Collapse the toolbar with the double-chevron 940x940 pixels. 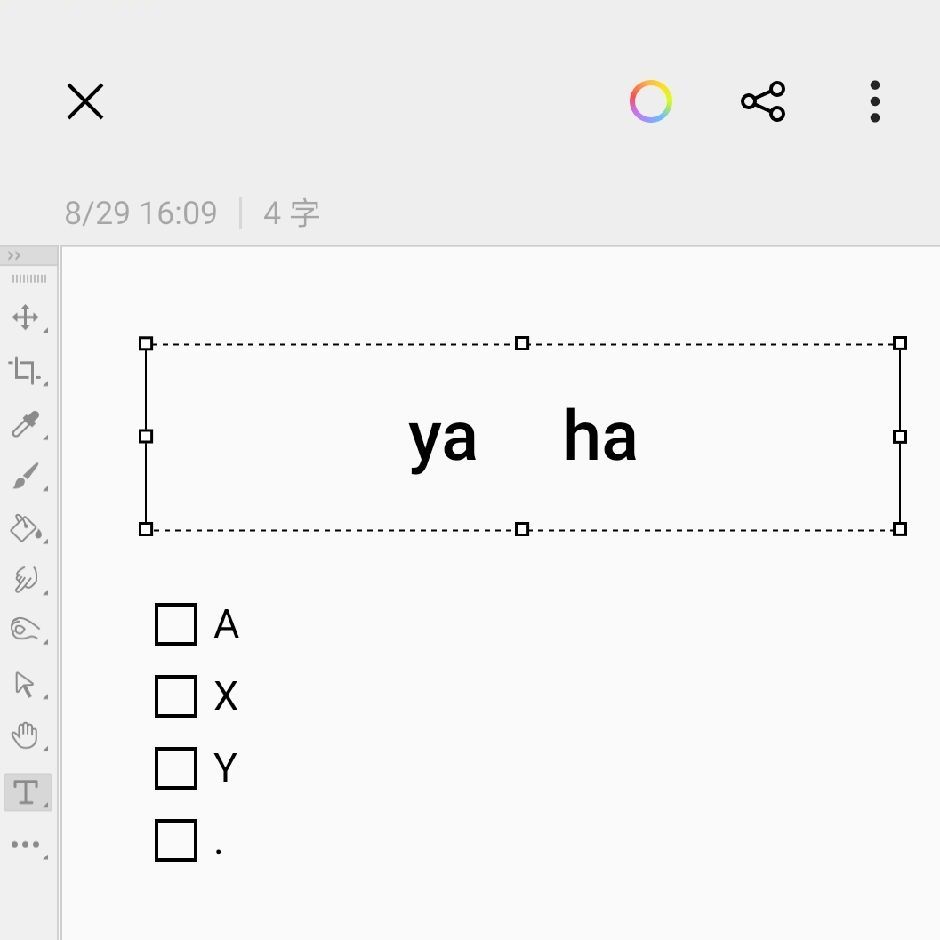pyautogui.click(x=14, y=255)
